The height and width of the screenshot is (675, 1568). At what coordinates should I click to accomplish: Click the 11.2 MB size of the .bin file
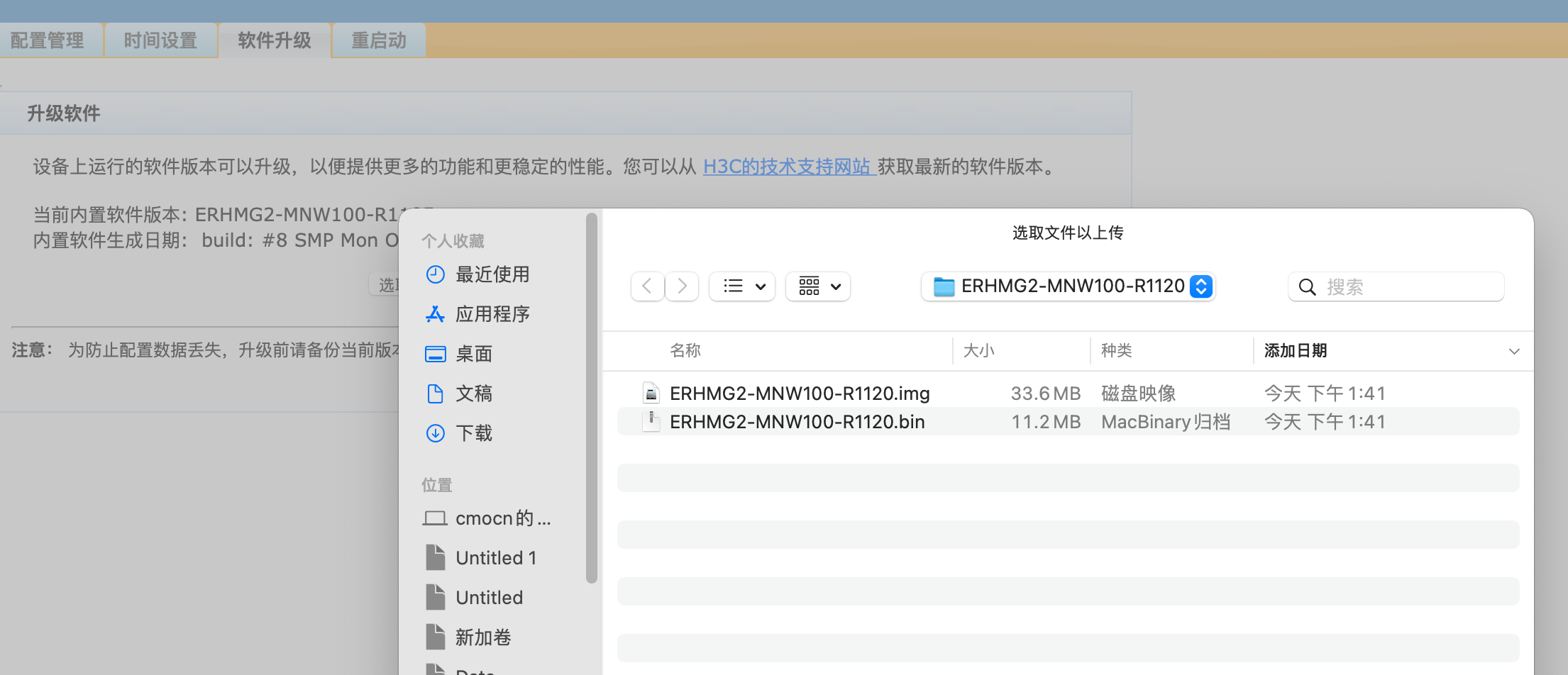point(1046,422)
